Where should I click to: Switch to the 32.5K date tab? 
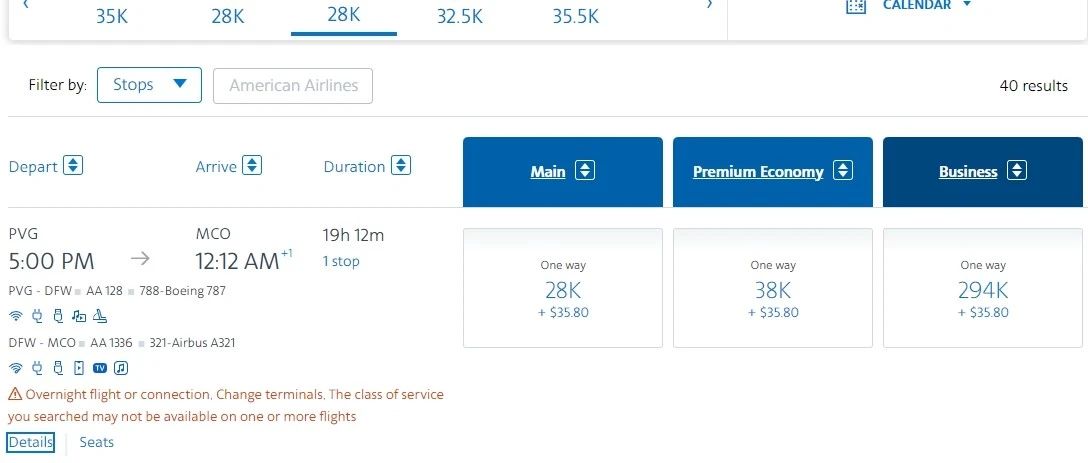tap(460, 15)
